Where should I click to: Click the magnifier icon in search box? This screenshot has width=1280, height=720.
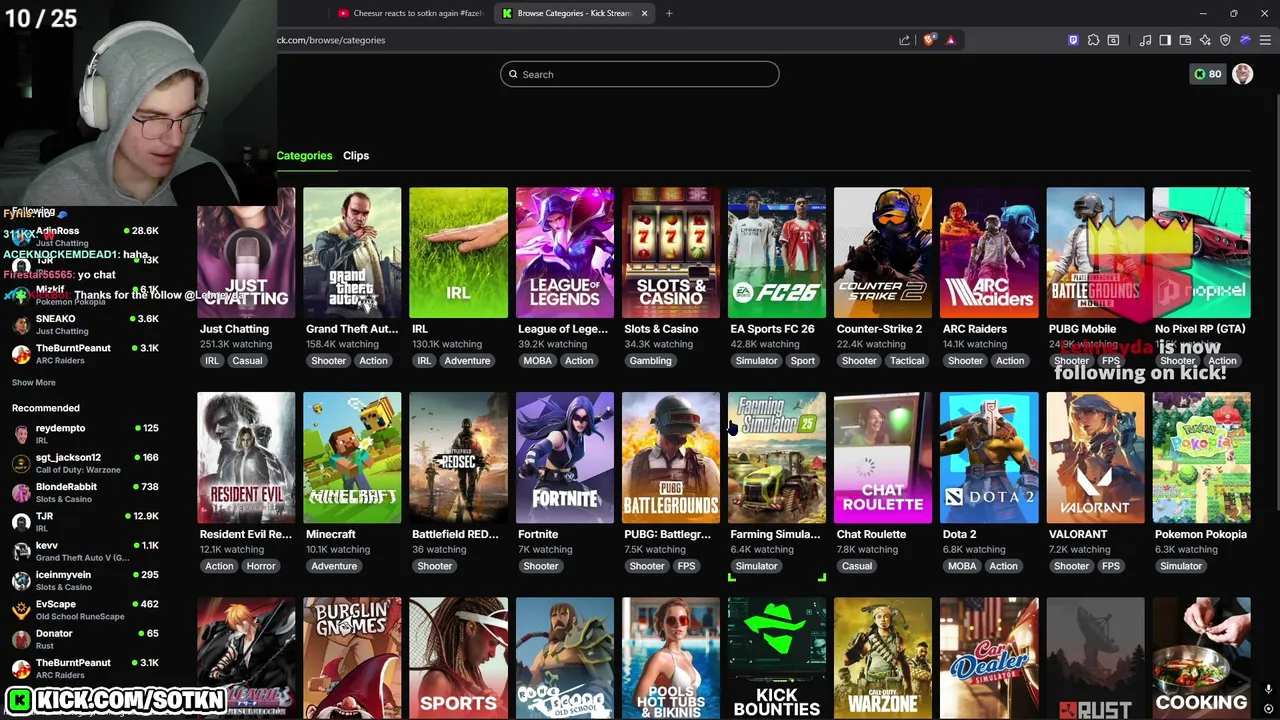513,74
